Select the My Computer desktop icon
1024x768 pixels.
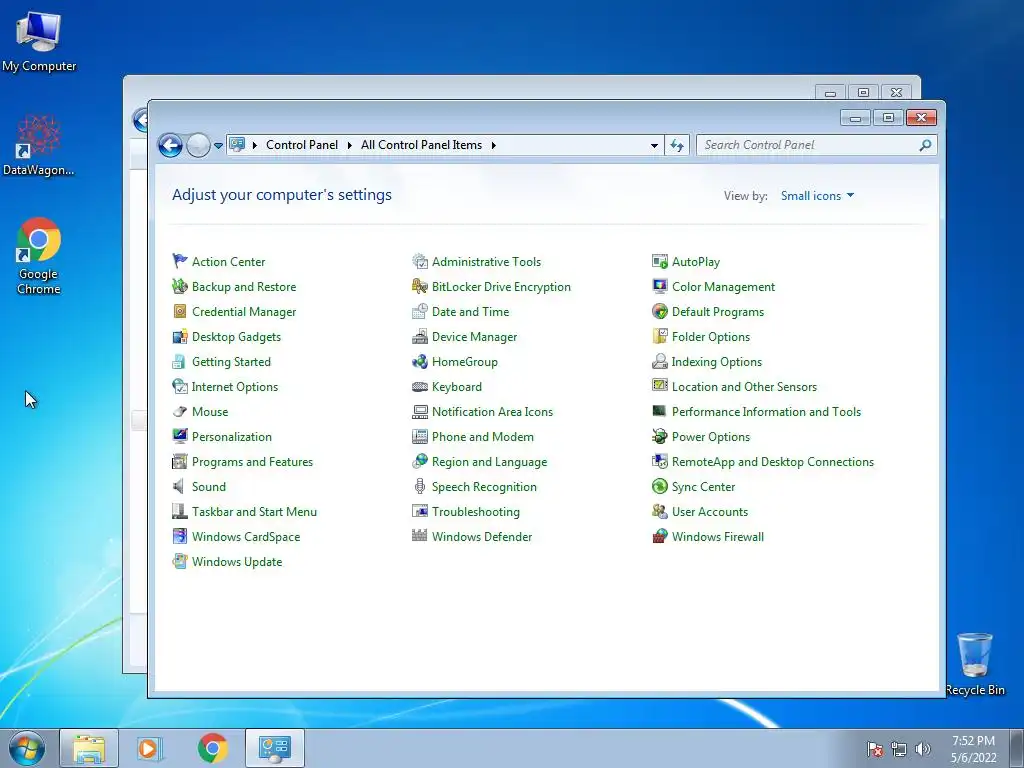point(39,42)
